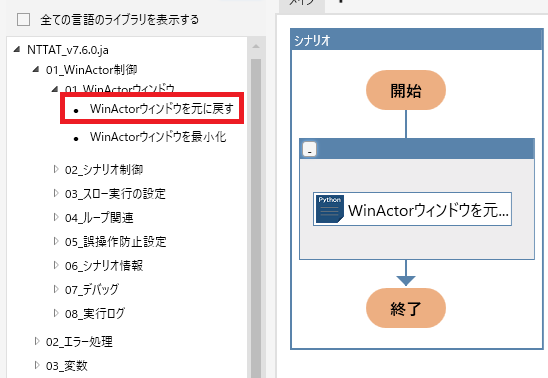Select WinActorウィンドウを最小化 library item

(x=158, y=137)
